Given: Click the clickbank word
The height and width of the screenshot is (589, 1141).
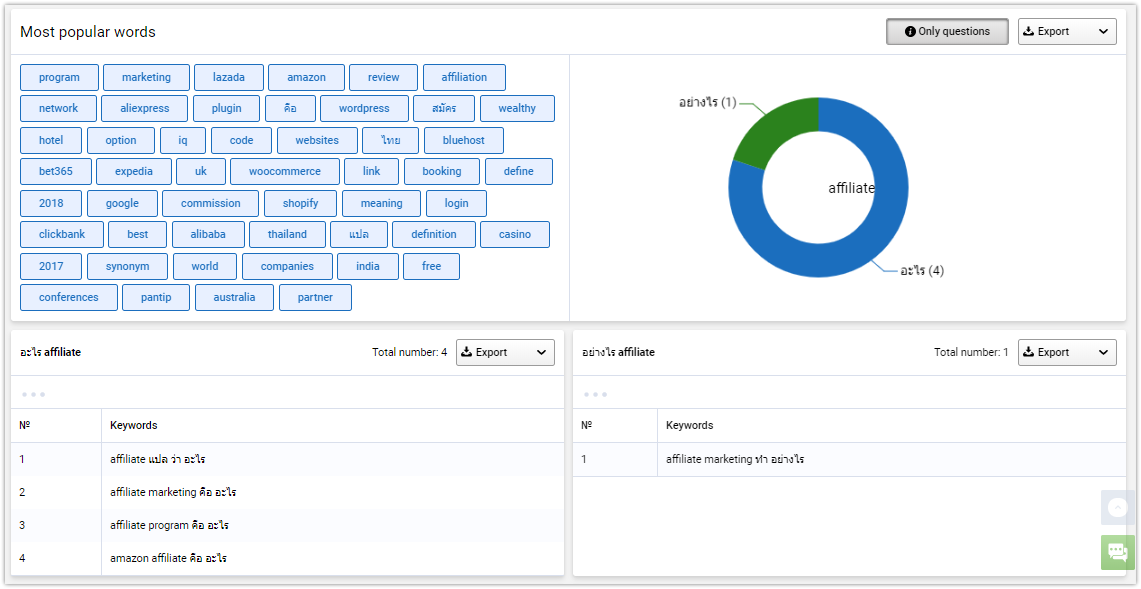Looking at the screenshot, I should pyautogui.click(x=62, y=234).
